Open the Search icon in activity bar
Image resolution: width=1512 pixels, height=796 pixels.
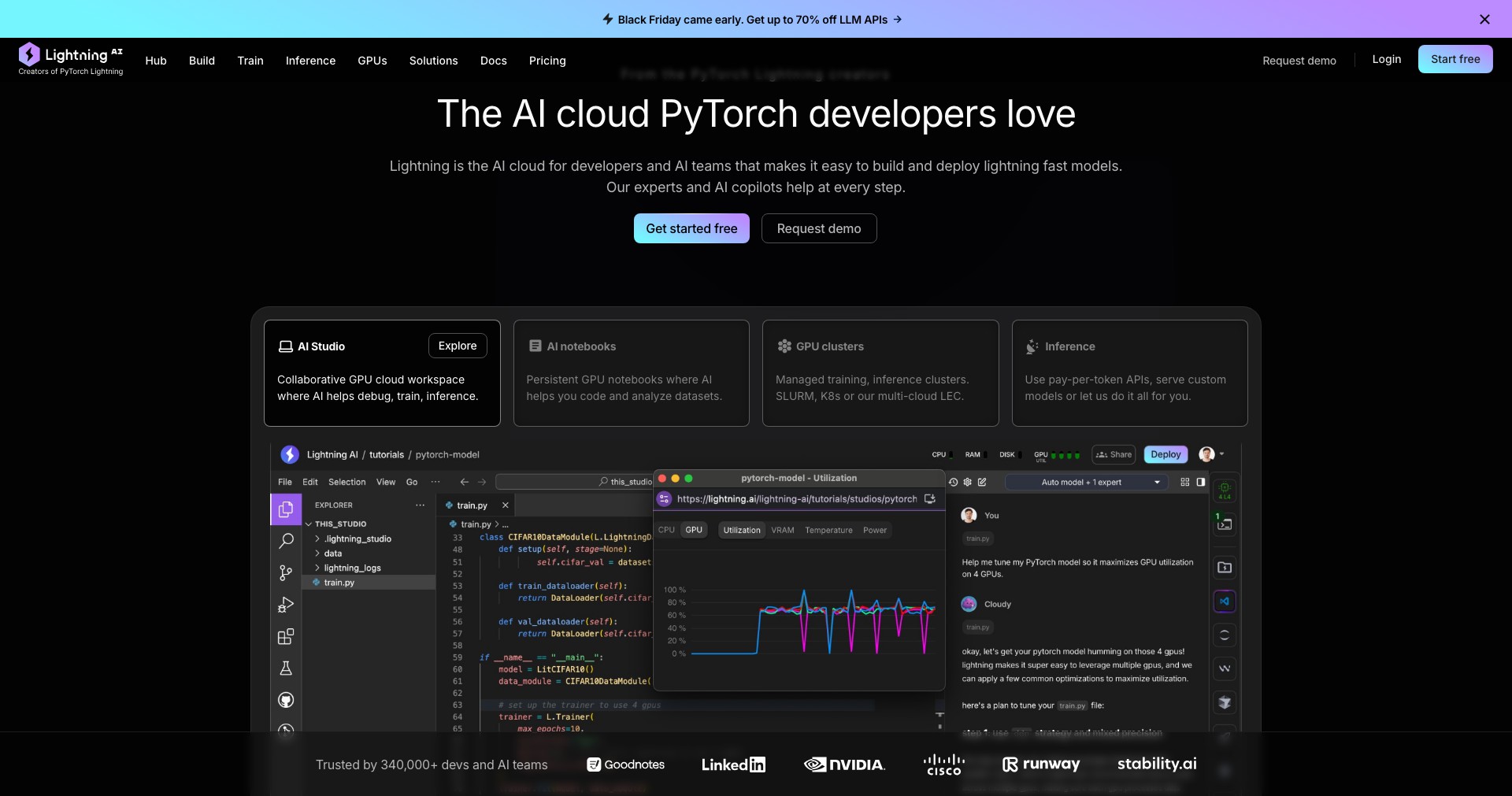click(286, 541)
